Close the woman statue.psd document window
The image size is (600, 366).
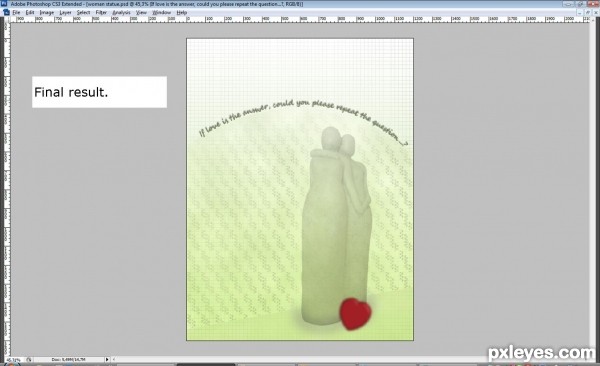(x=595, y=13)
